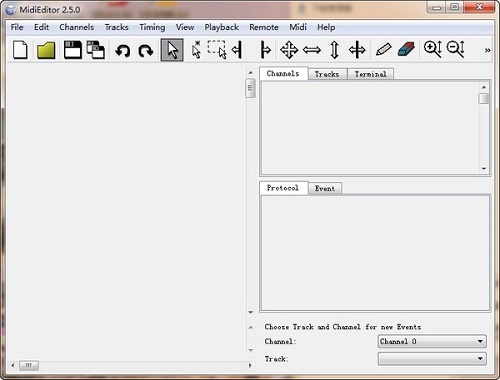Viewport: 500px width, 380px height.
Task: Click the zoom in magnifier icon
Action: coord(433,49)
